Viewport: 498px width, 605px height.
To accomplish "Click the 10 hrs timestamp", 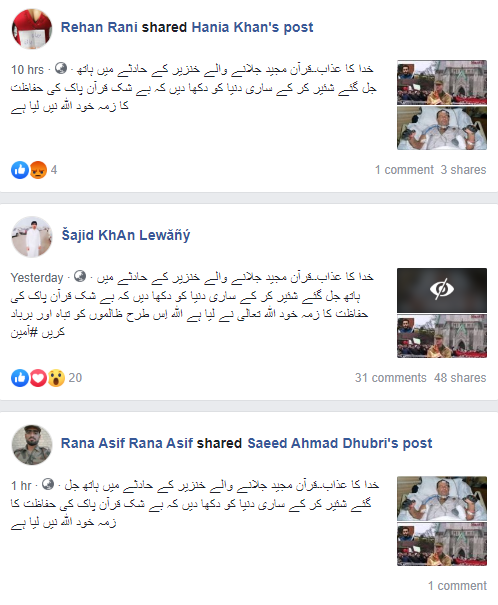I will 27,70.
